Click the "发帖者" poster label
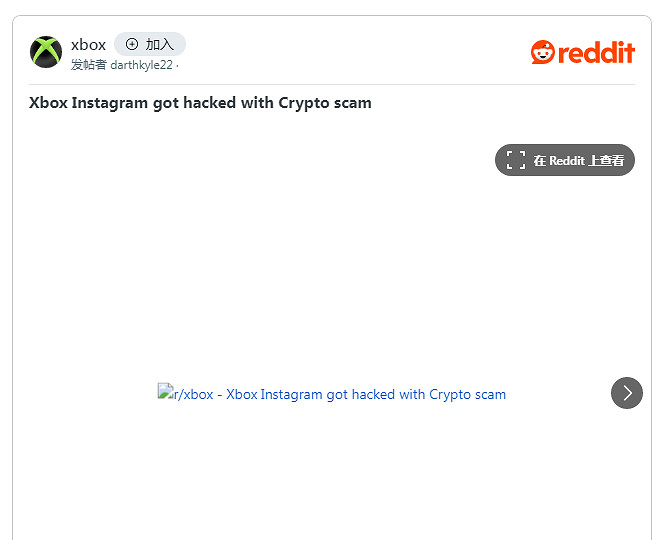The width and height of the screenshot is (663, 540). click(88, 65)
